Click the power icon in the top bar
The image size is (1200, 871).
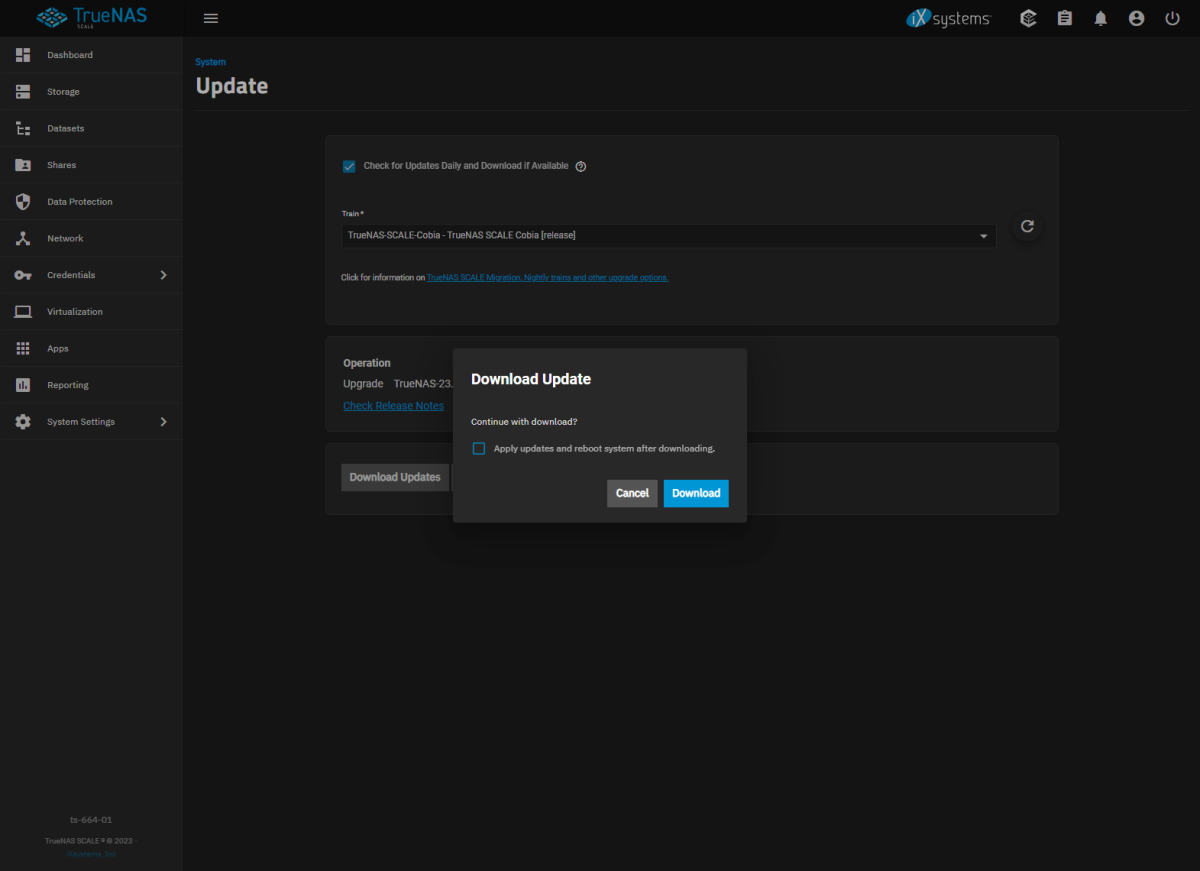coord(1172,18)
